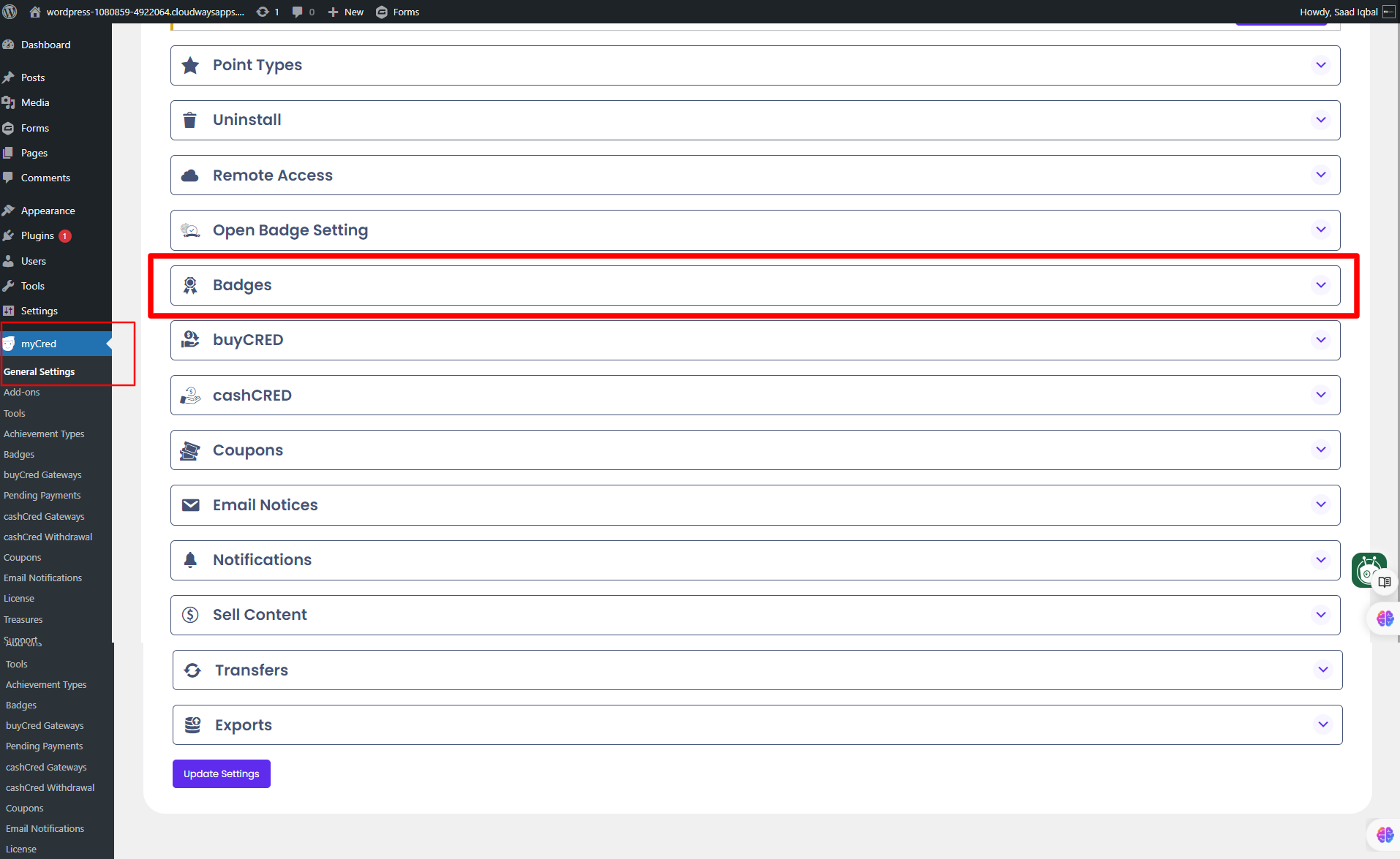Click the Dashboard gauge icon
The image size is (1400, 859).
click(9, 45)
